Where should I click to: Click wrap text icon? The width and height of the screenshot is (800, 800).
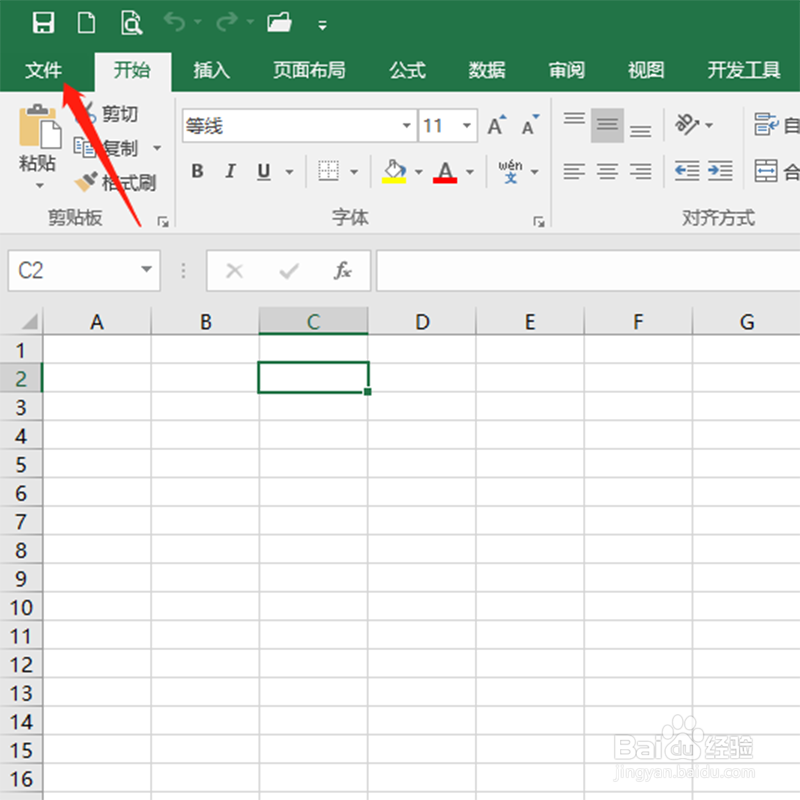pos(766,124)
